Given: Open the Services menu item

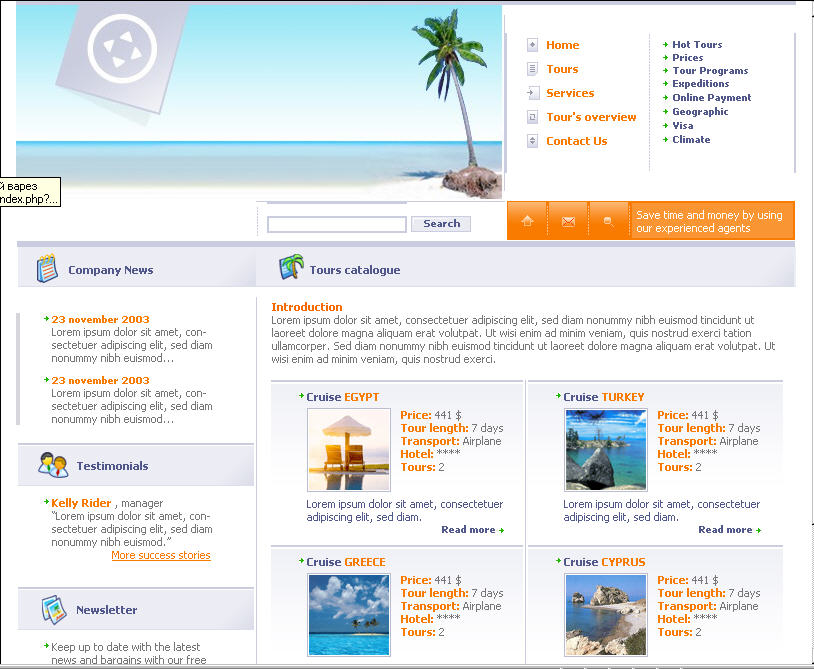Looking at the screenshot, I should [x=570, y=93].
